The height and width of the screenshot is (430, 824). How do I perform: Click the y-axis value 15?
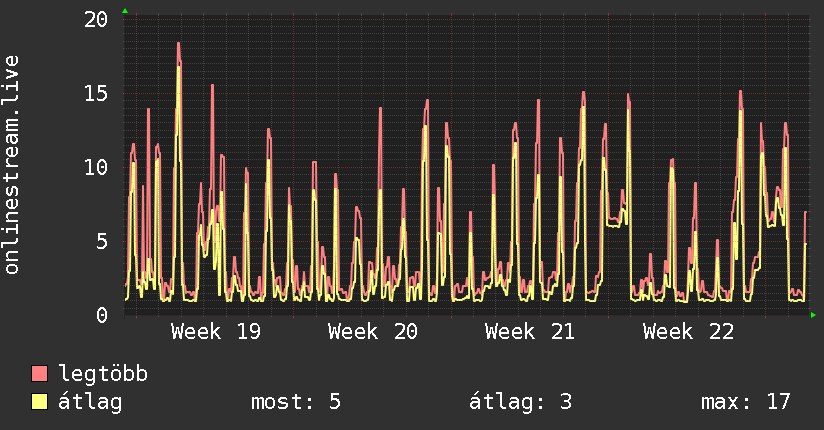pyautogui.click(x=96, y=94)
